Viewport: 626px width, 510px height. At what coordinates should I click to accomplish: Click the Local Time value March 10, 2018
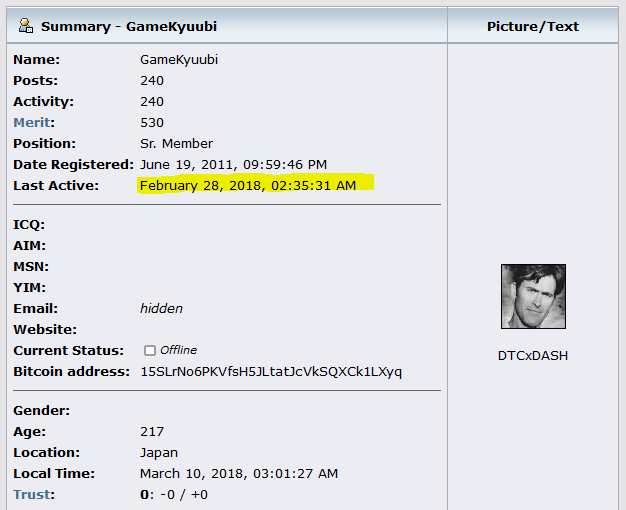pyautogui.click(x=239, y=474)
